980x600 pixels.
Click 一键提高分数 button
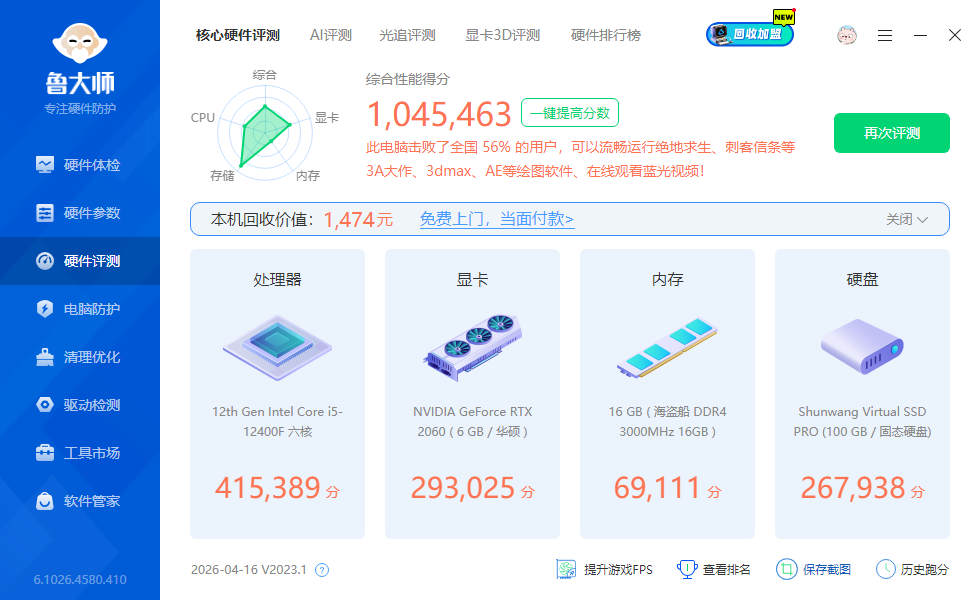pyautogui.click(x=570, y=113)
